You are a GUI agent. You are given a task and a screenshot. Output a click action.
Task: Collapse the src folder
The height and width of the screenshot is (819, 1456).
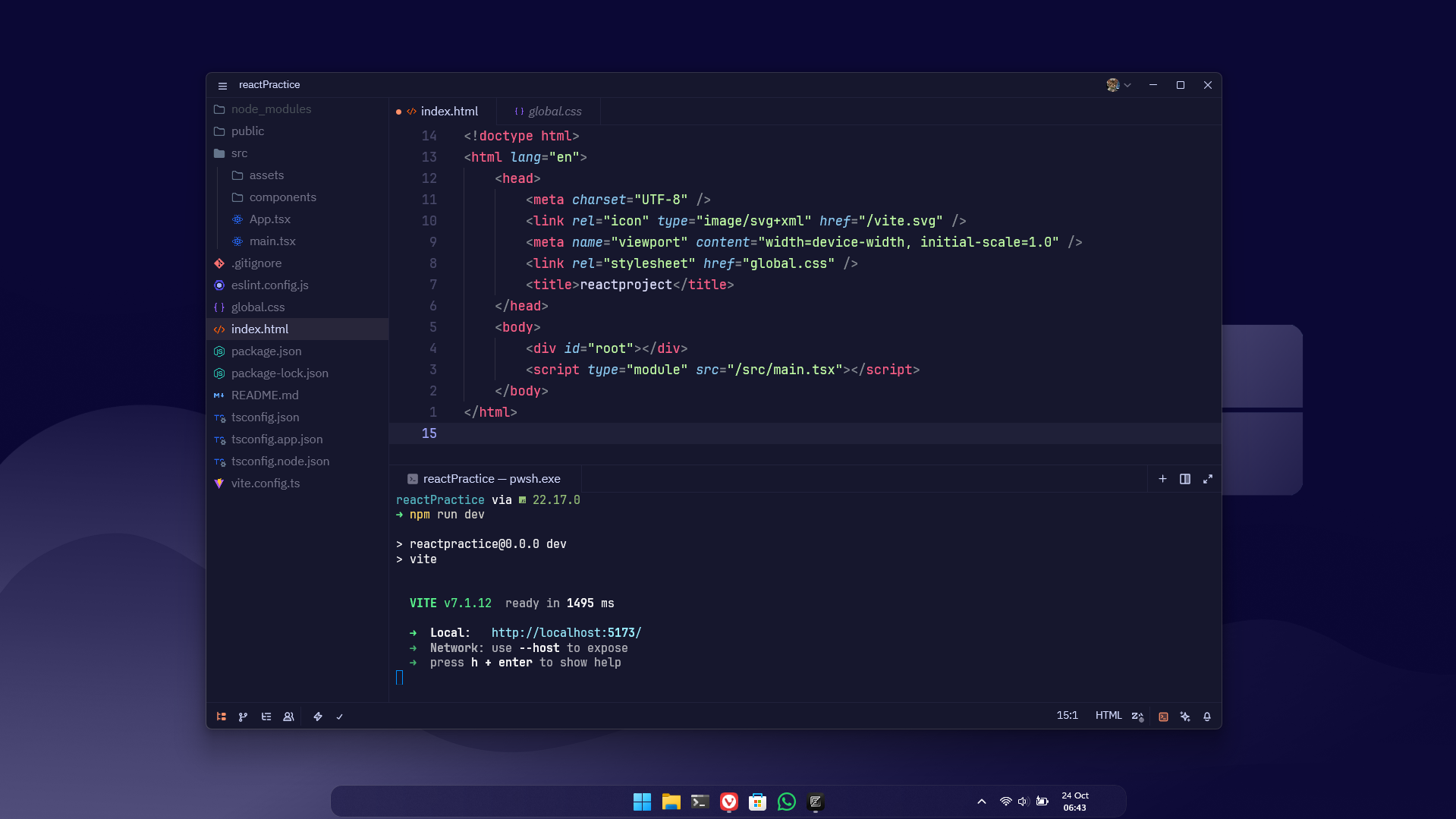[x=297, y=153]
